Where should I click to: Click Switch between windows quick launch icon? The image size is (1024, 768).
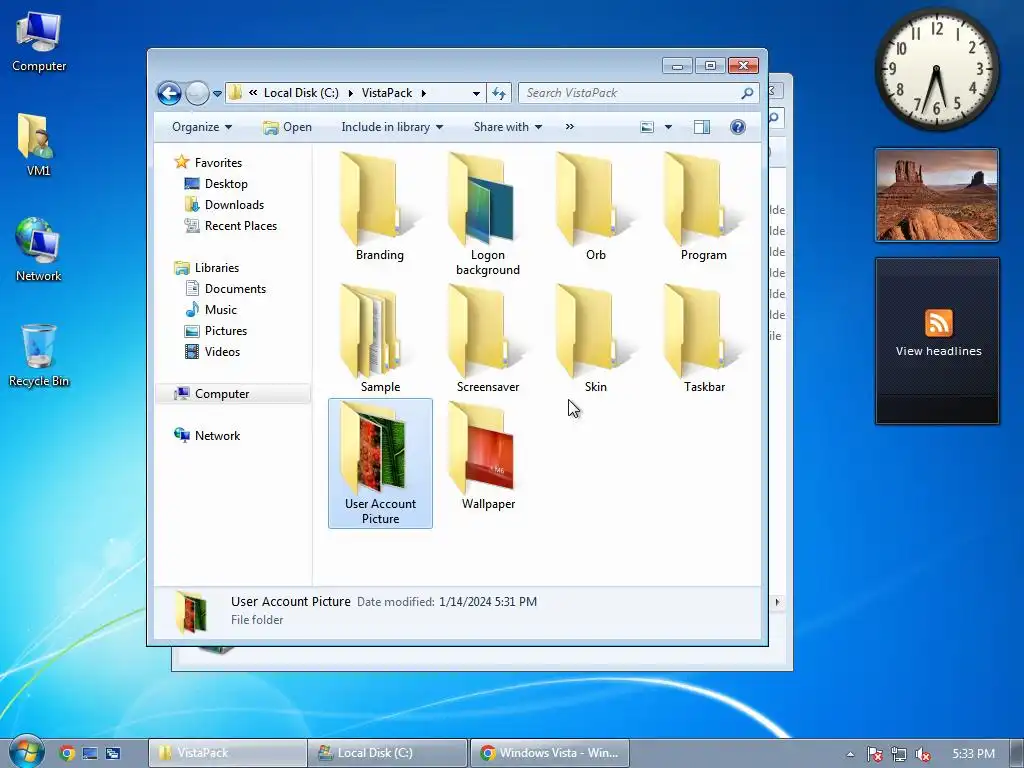coord(113,753)
